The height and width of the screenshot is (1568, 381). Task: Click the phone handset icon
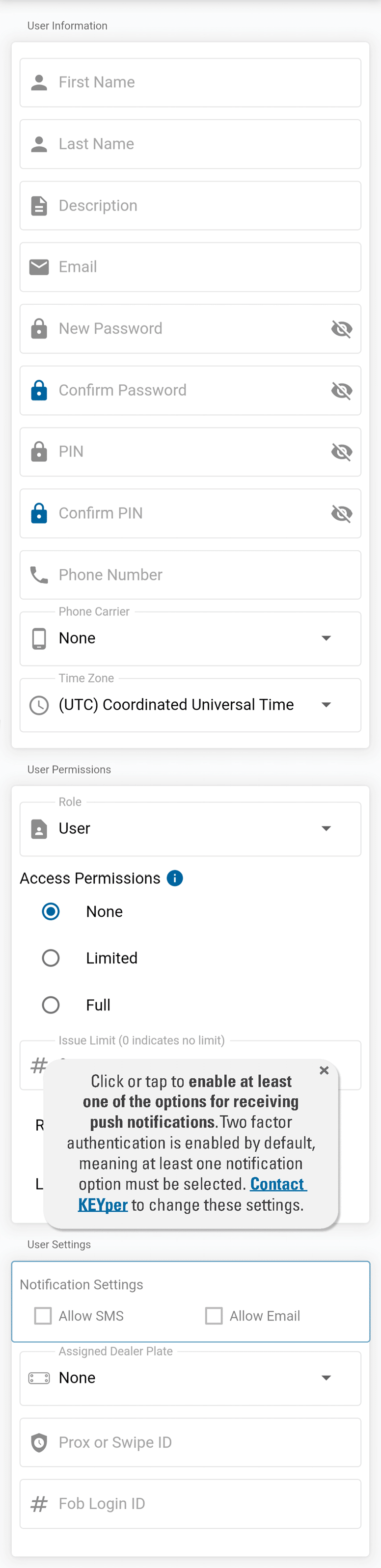[39, 575]
